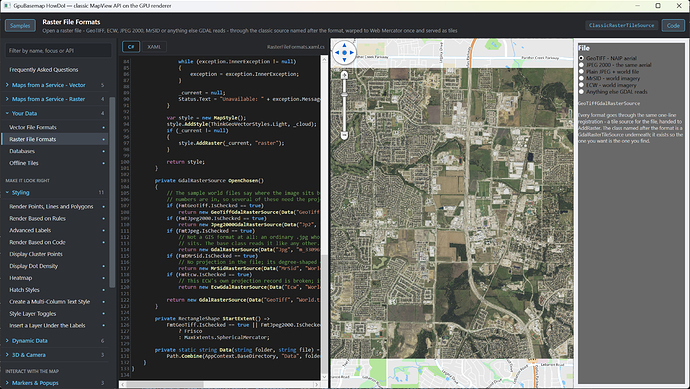Pan the map down with the south arrow

(344, 60)
